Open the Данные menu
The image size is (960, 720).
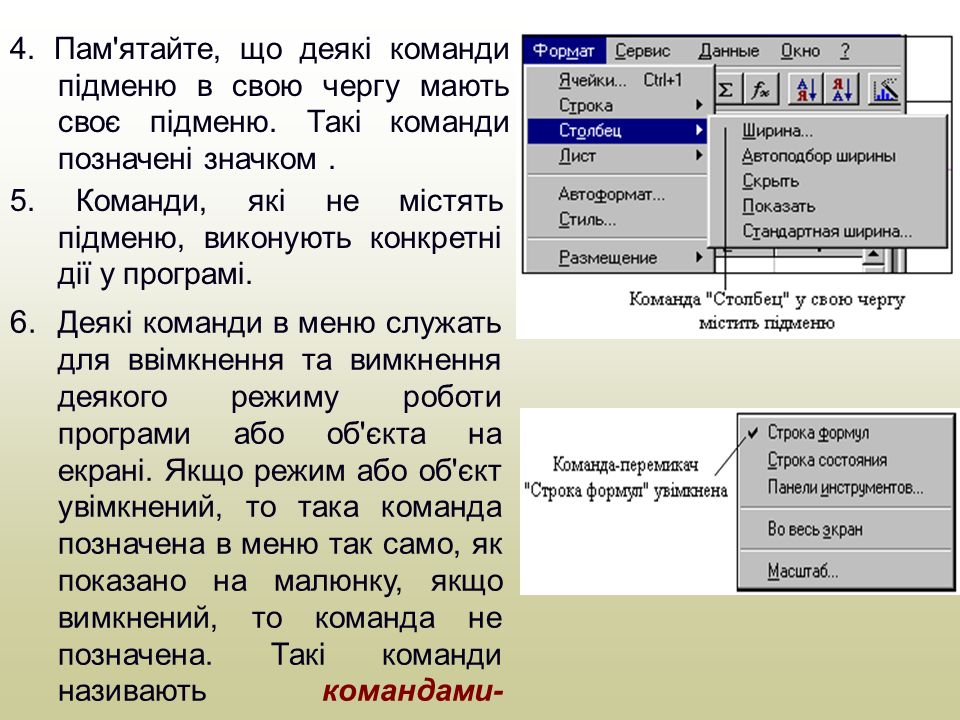[729, 51]
